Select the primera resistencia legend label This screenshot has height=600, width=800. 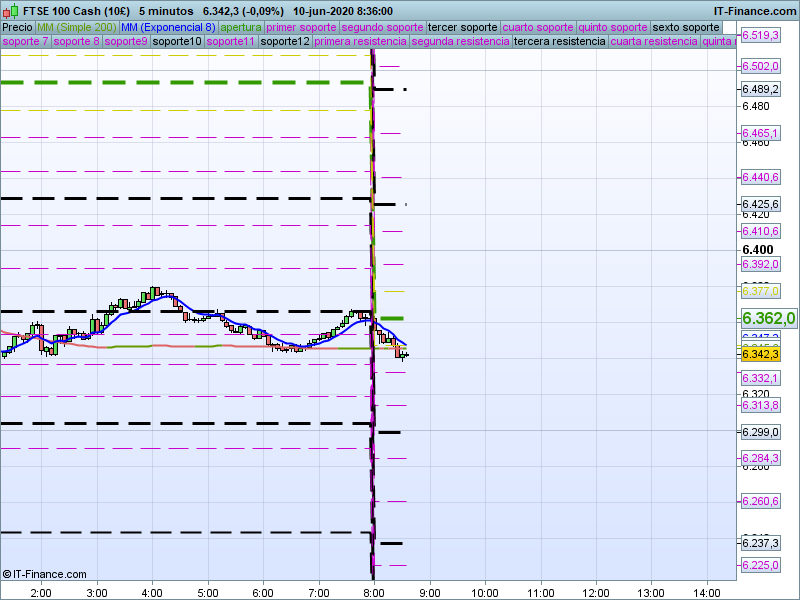coord(360,42)
